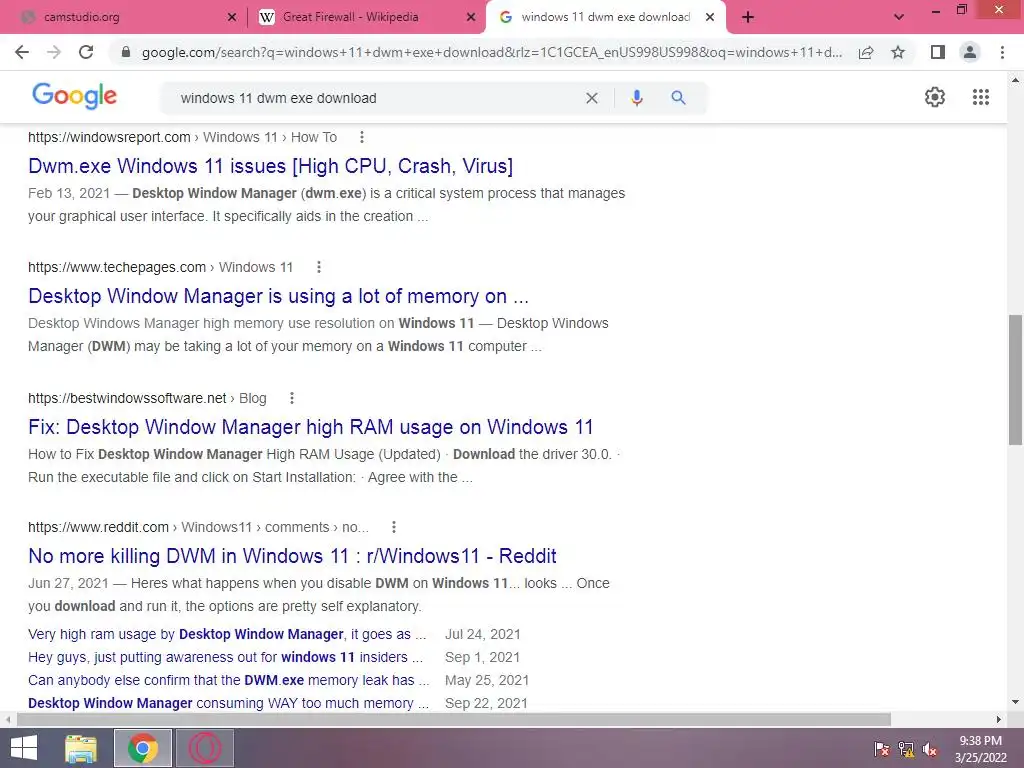Open Google apps grid
The width and height of the screenshot is (1024, 768).
981,97
